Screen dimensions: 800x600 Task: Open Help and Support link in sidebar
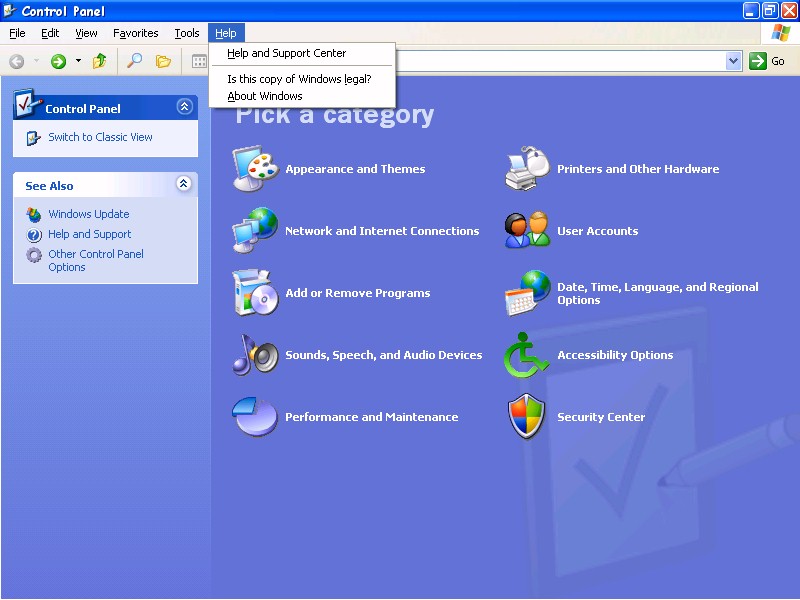click(90, 234)
